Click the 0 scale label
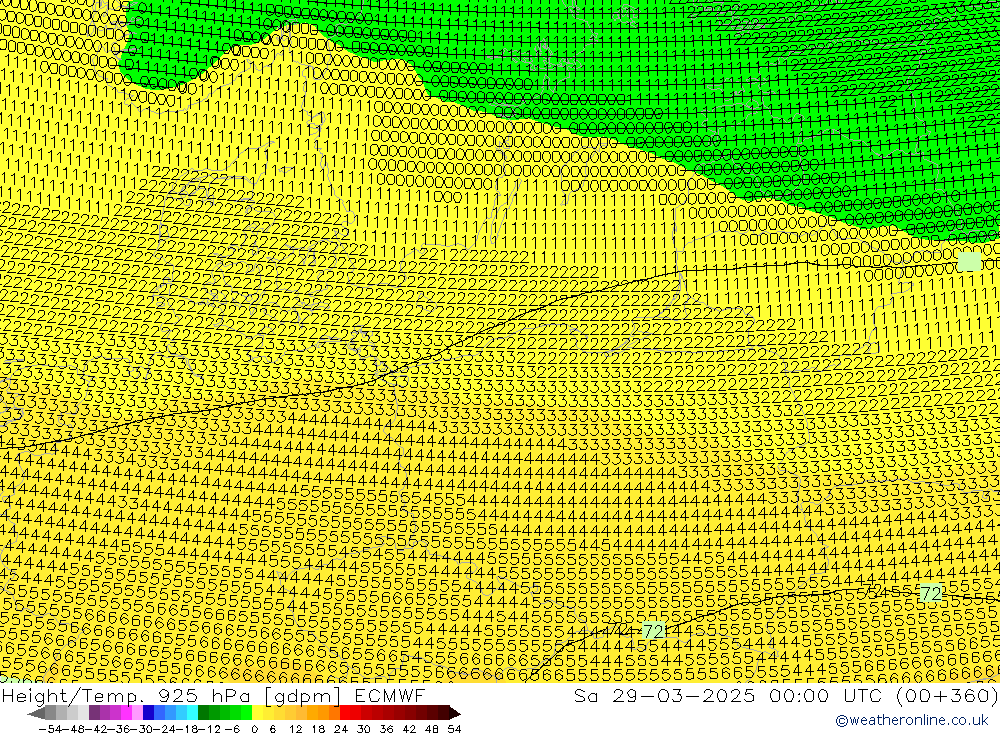This screenshot has height=733, width=1000. click(254, 729)
